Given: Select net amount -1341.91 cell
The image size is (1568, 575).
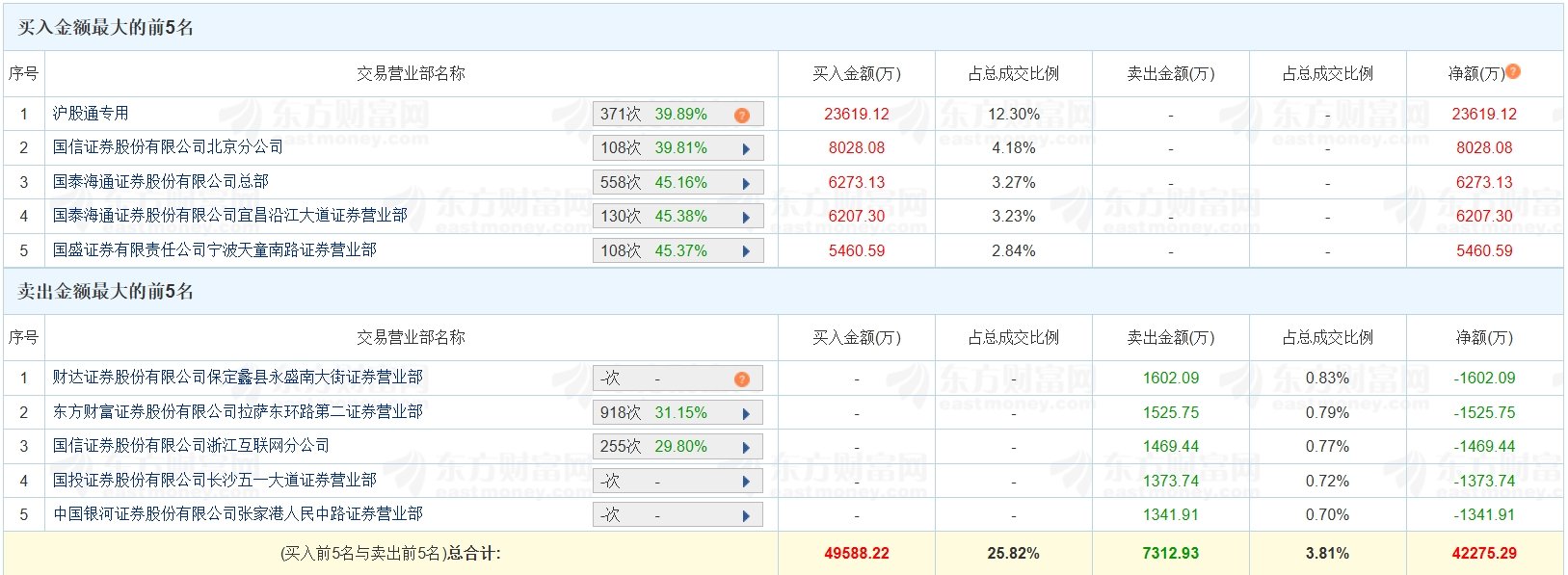Looking at the screenshot, I should point(1484,514).
